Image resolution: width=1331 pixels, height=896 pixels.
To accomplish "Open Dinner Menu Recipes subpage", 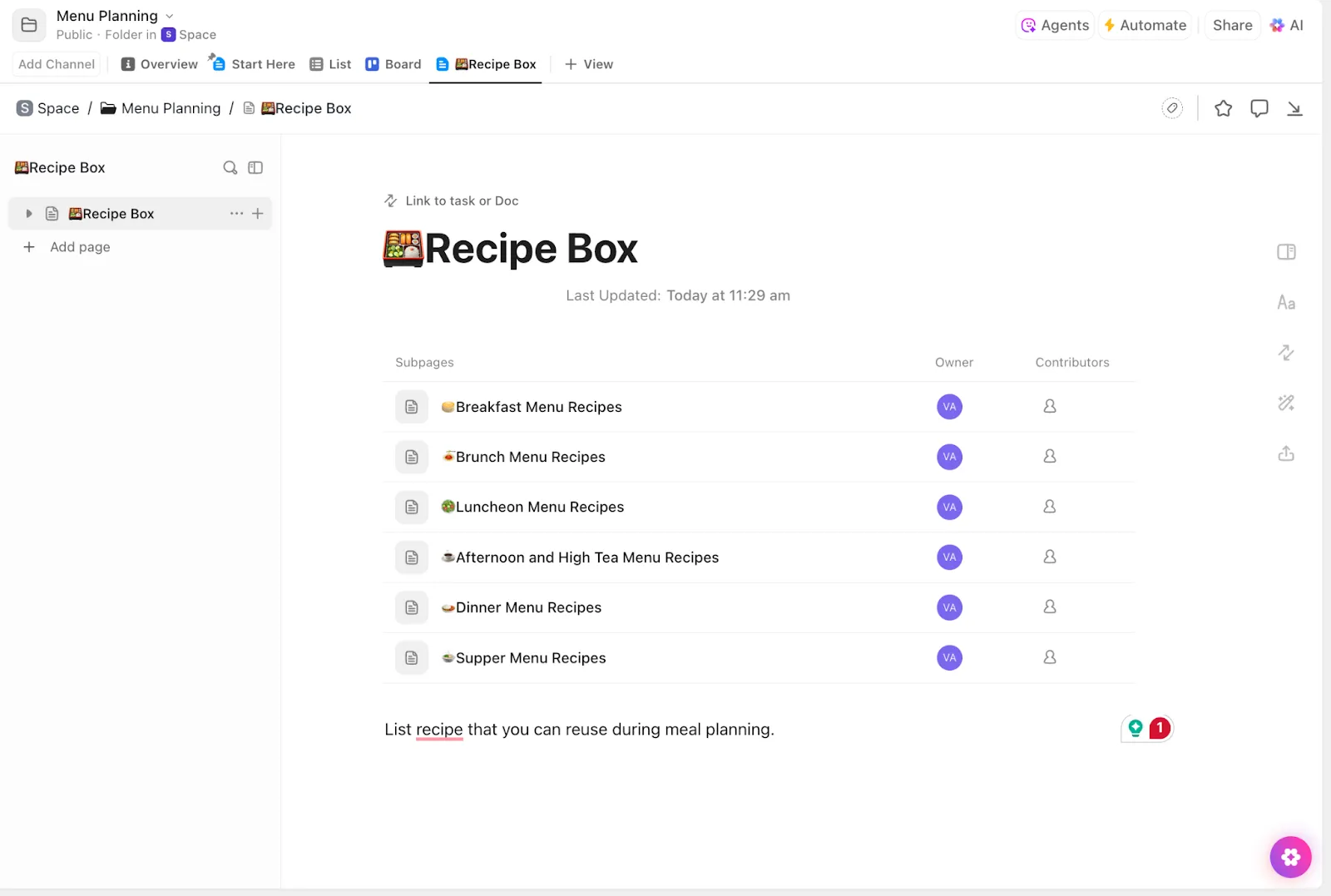I will (522, 607).
